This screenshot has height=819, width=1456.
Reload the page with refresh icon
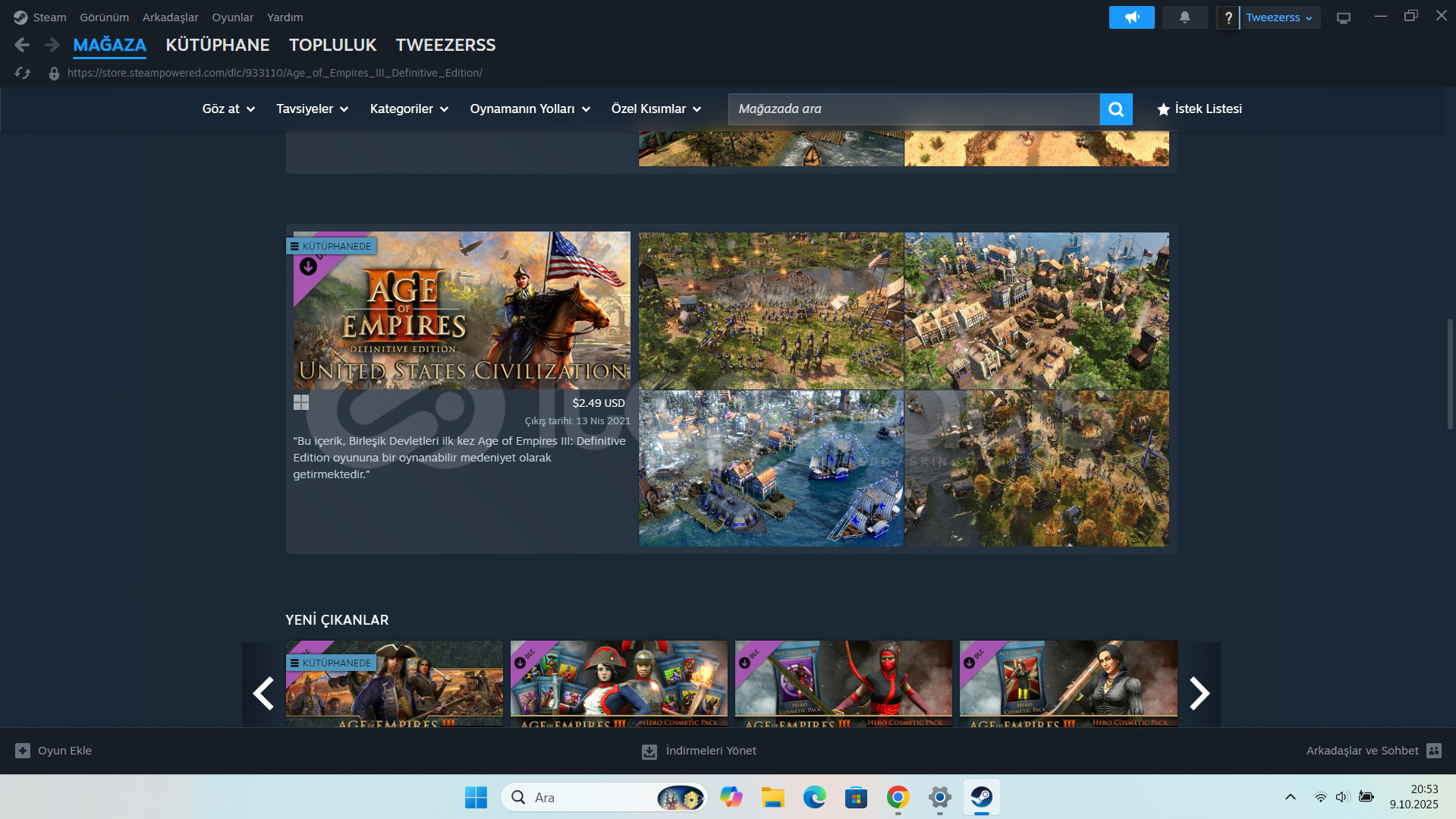click(x=23, y=73)
